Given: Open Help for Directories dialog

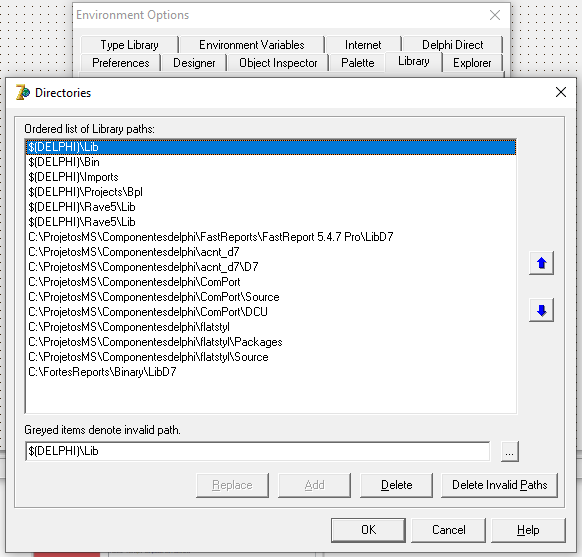Looking at the screenshot, I should coord(529,530).
